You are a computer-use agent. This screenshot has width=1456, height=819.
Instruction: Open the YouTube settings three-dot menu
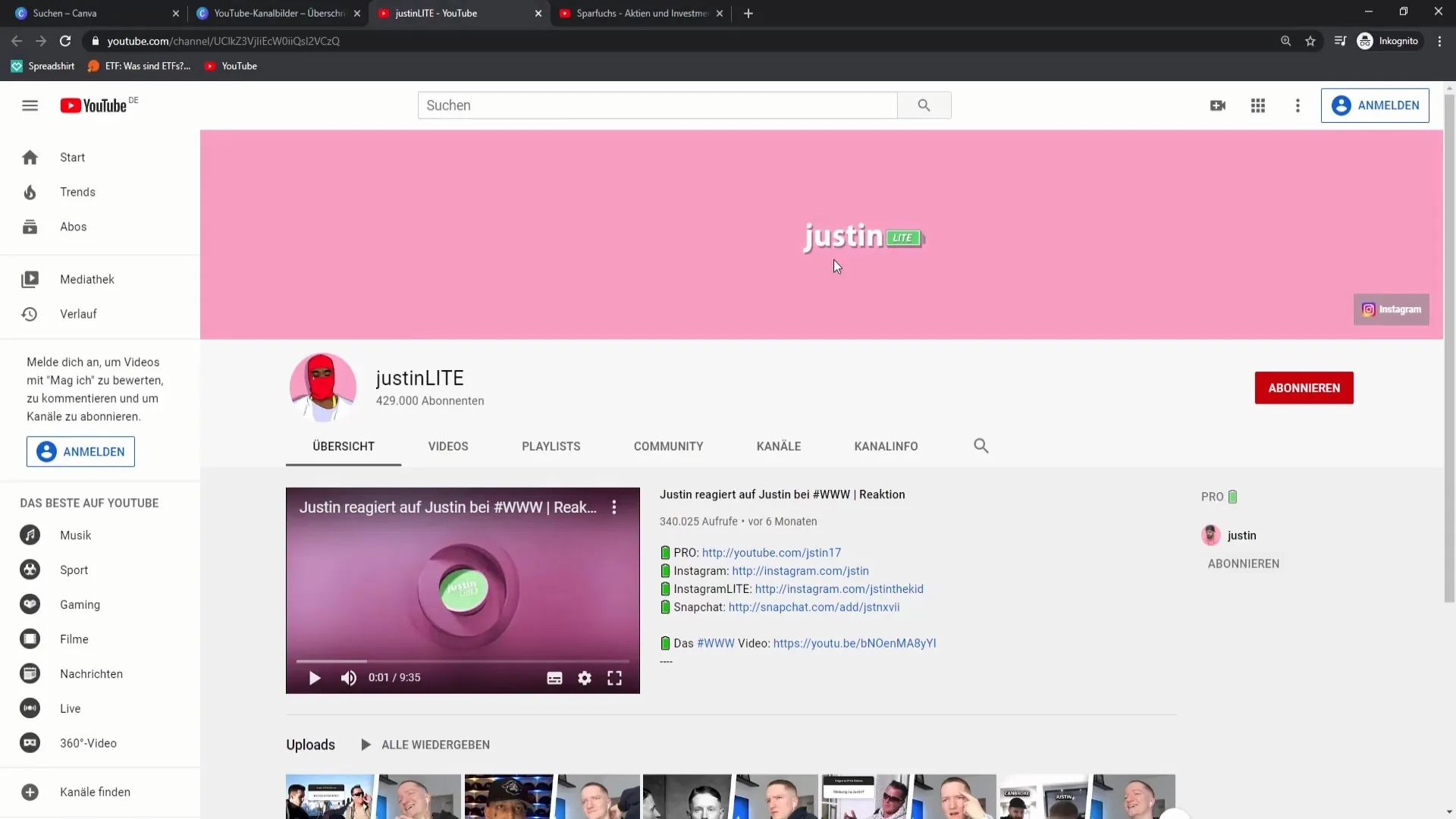pyautogui.click(x=1298, y=105)
